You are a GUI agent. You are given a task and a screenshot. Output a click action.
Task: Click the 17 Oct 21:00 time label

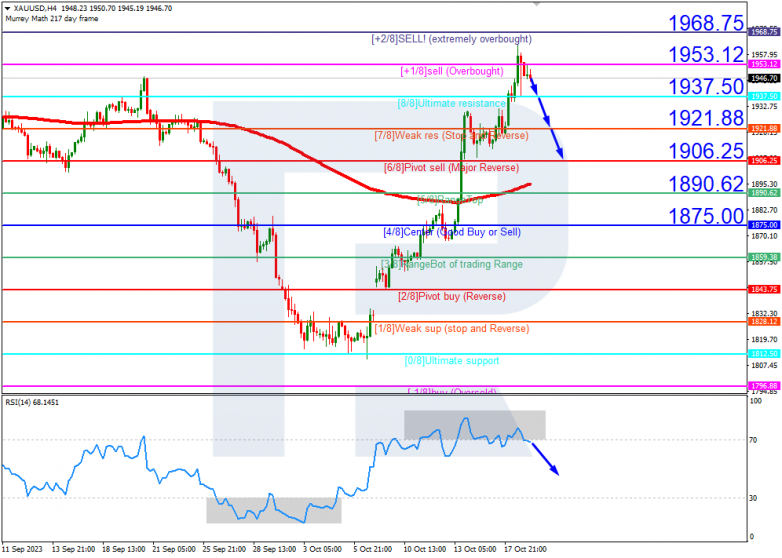[x=526, y=550]
